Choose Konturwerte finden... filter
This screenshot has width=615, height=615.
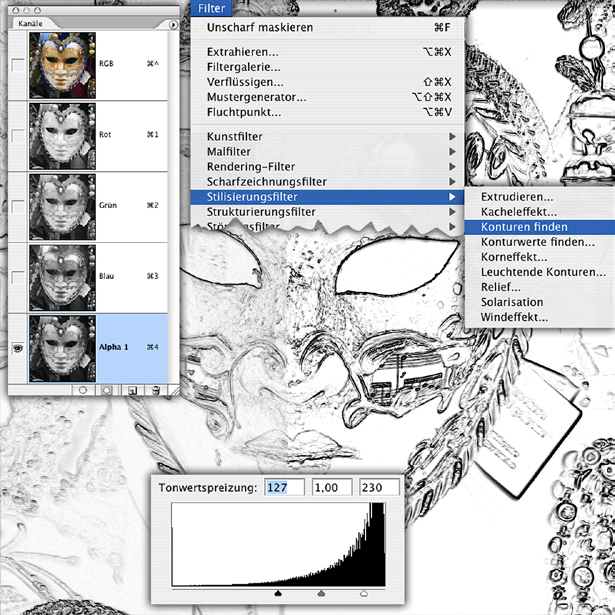click(x=540, y=242)
